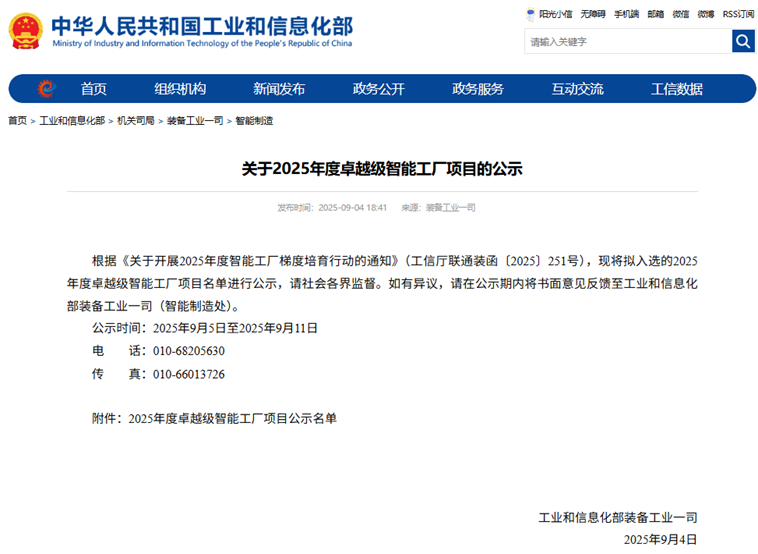Navigate to 装备工业一司 breadcrumb link

194,121
